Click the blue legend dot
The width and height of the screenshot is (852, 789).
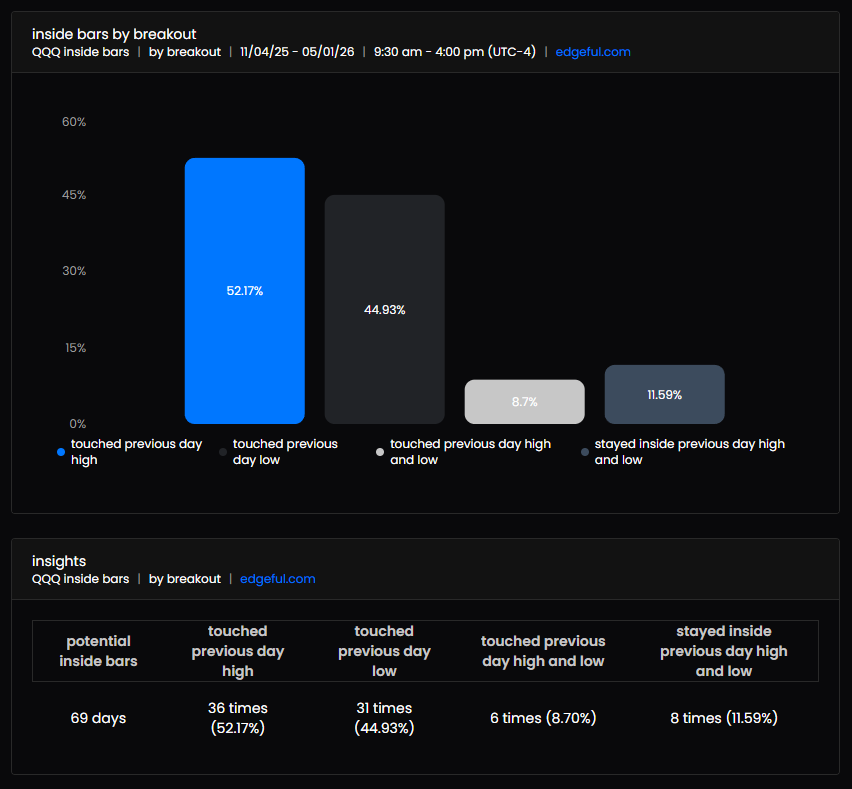[x=61, y=452]
